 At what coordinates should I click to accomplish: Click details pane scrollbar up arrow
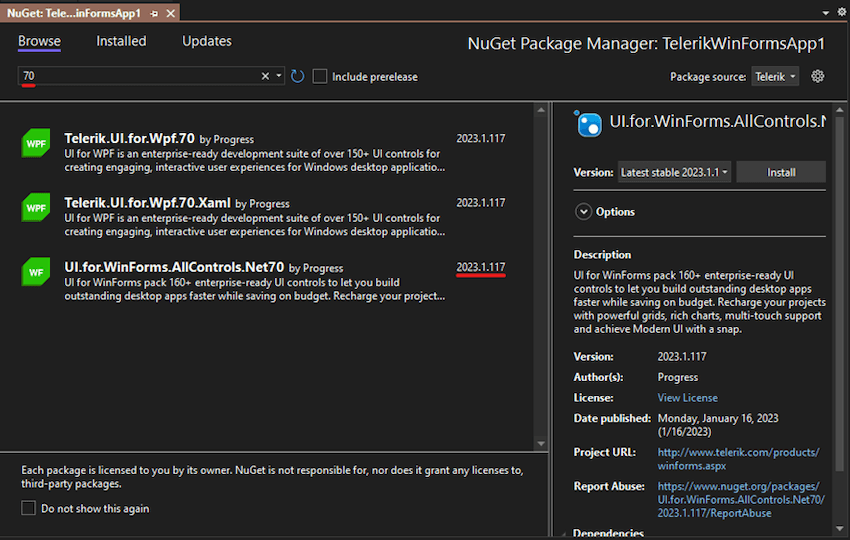coord(840,110)
